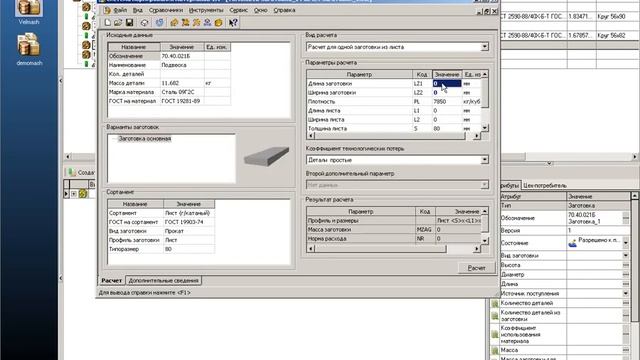Open the Файл menu
Viewport: 640px width, 360px height.
click(120, 10)
